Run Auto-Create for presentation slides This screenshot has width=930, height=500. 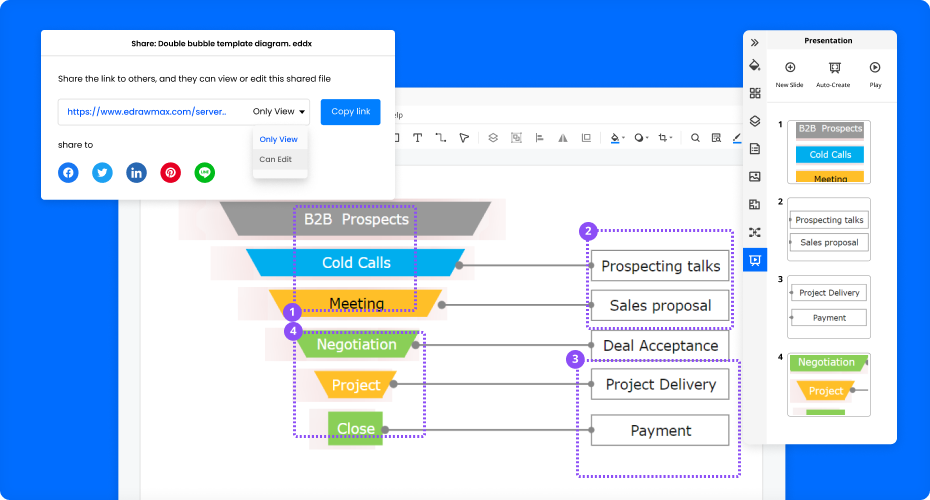[x=833, y=68]
